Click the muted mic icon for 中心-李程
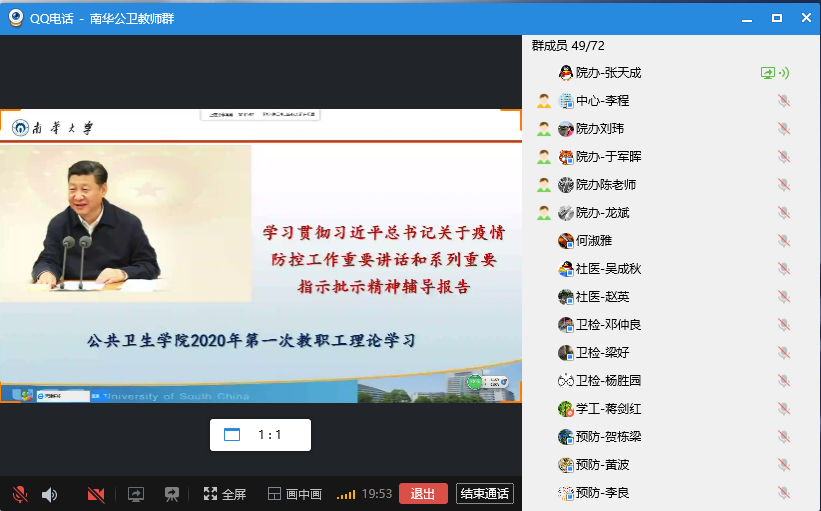821x511 pixels. (783, 101)
